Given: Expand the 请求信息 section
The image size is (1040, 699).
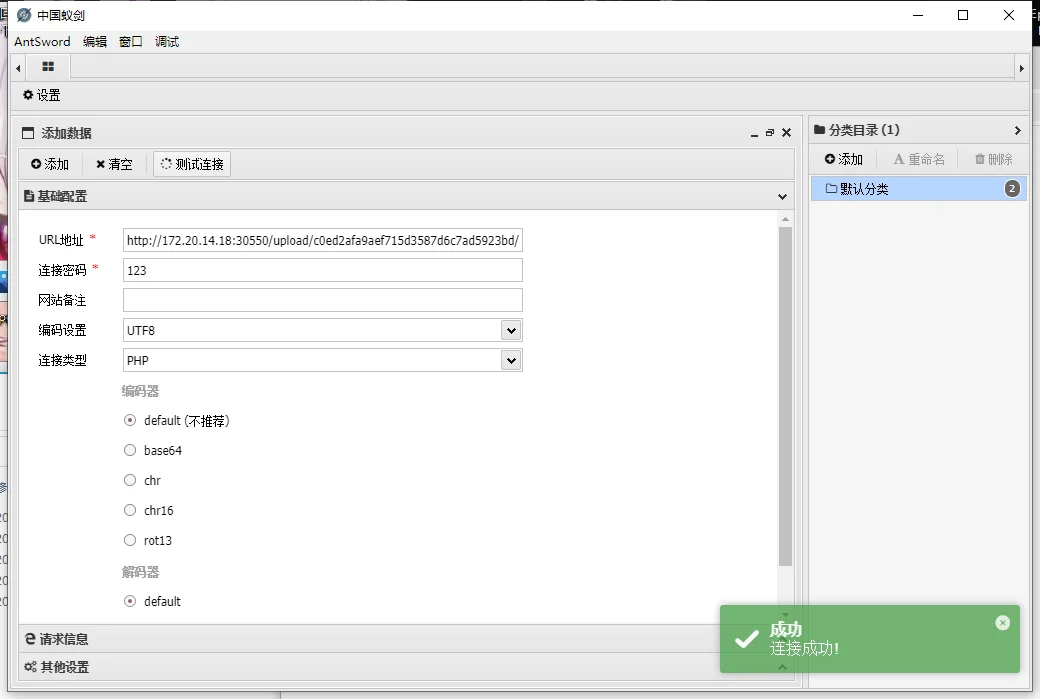Looking at the screenshot, I should tap(64, 639).
